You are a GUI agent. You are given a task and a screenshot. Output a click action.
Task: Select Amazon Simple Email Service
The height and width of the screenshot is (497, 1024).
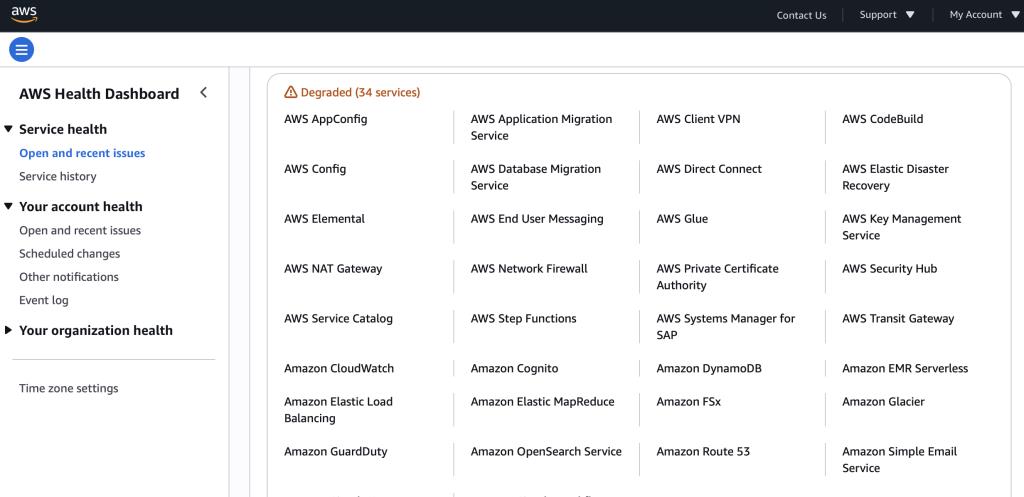pos(899,460)
